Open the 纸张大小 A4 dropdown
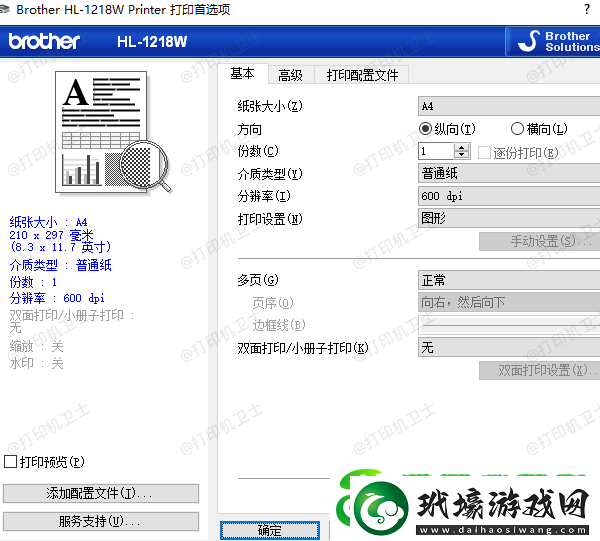 click(509, 106)
